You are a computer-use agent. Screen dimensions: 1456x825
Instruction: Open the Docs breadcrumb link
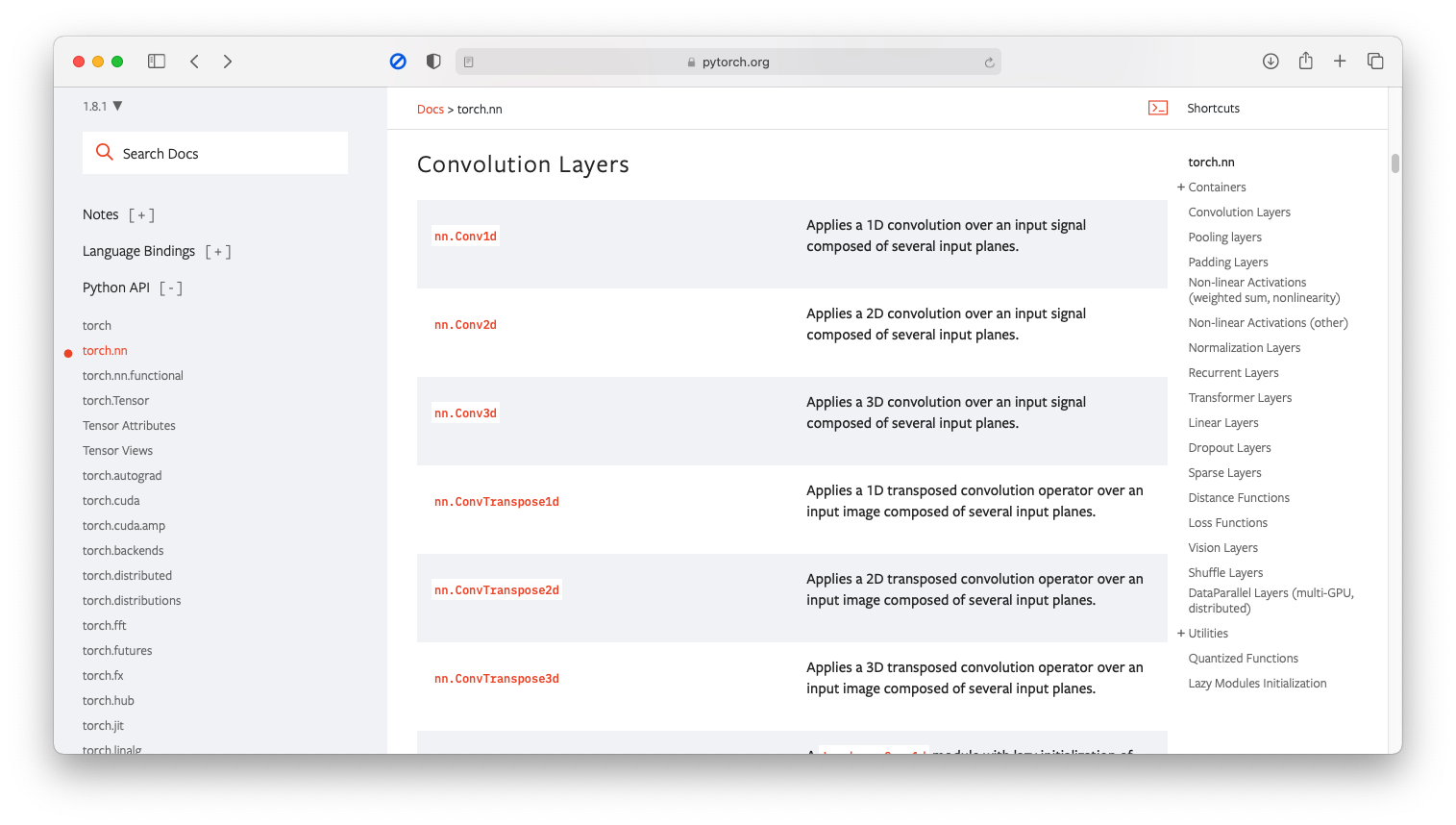[x=431, y=110]
